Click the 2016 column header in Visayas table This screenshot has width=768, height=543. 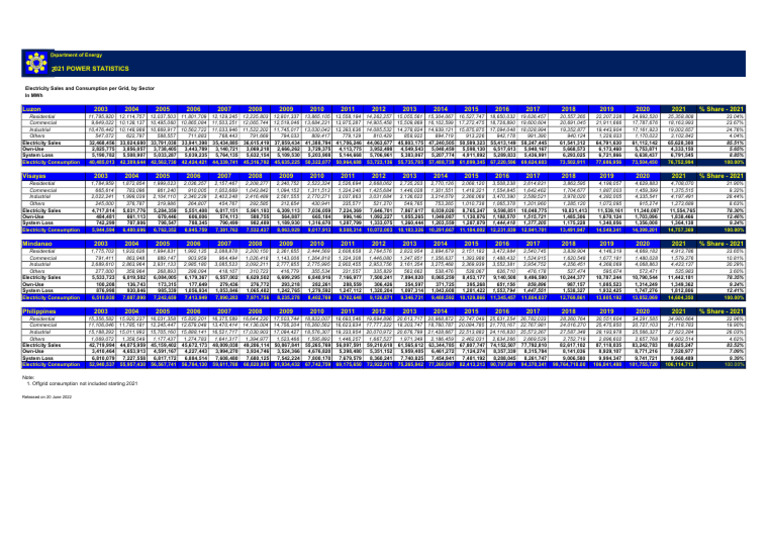click(502, 176)
